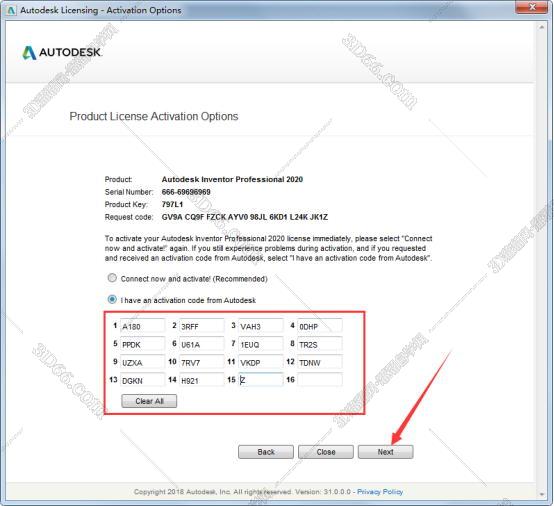This screenshot has height=506, width=554.
Task: Click activation code field 9 containing UZXA
Action: (x=142, y=362)
